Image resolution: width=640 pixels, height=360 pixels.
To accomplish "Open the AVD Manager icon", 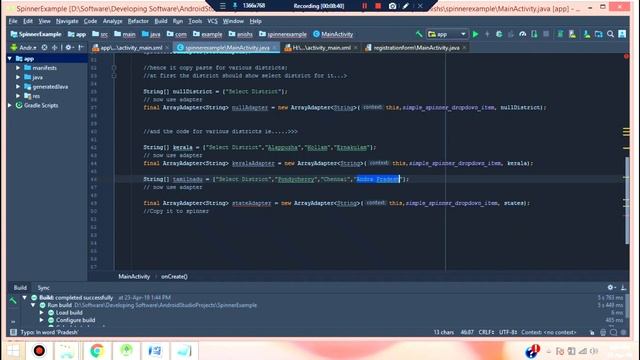I will tap(572, 34).
